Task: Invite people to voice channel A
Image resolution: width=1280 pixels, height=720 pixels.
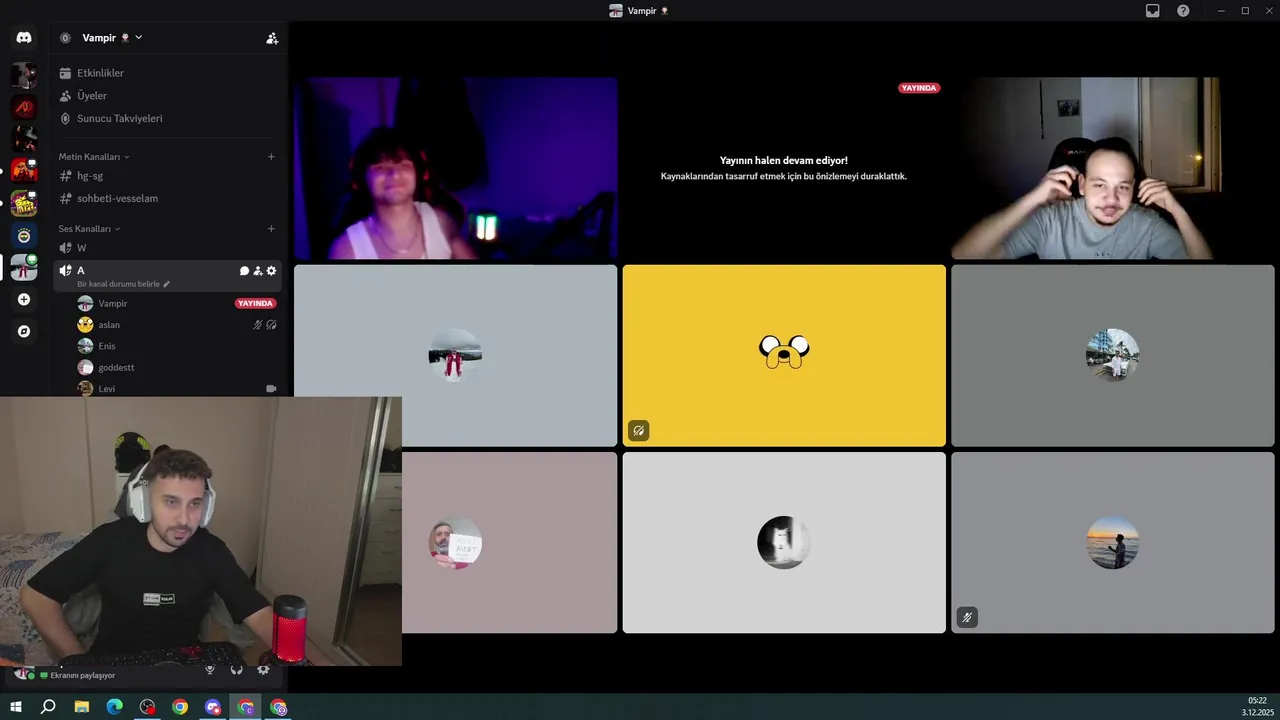Action: (x=258, y=271)
